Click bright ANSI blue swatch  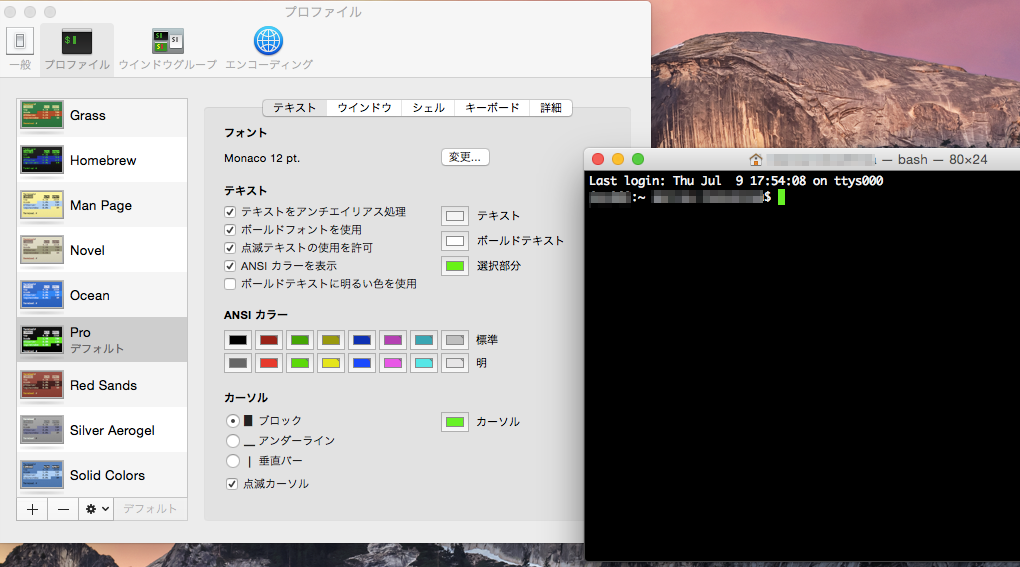(x=362, y=363)
